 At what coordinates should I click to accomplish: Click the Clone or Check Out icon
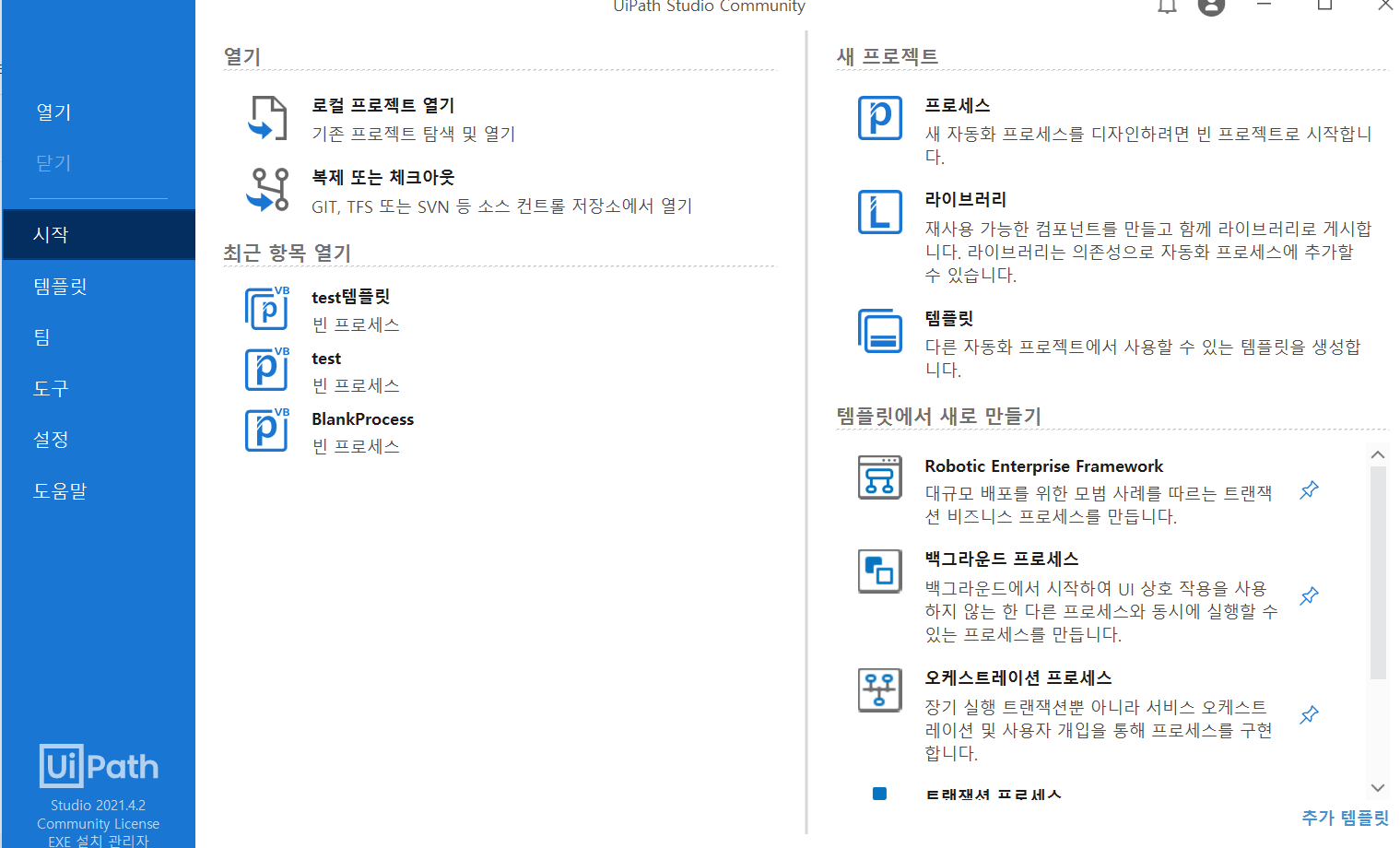coord(268,190)
